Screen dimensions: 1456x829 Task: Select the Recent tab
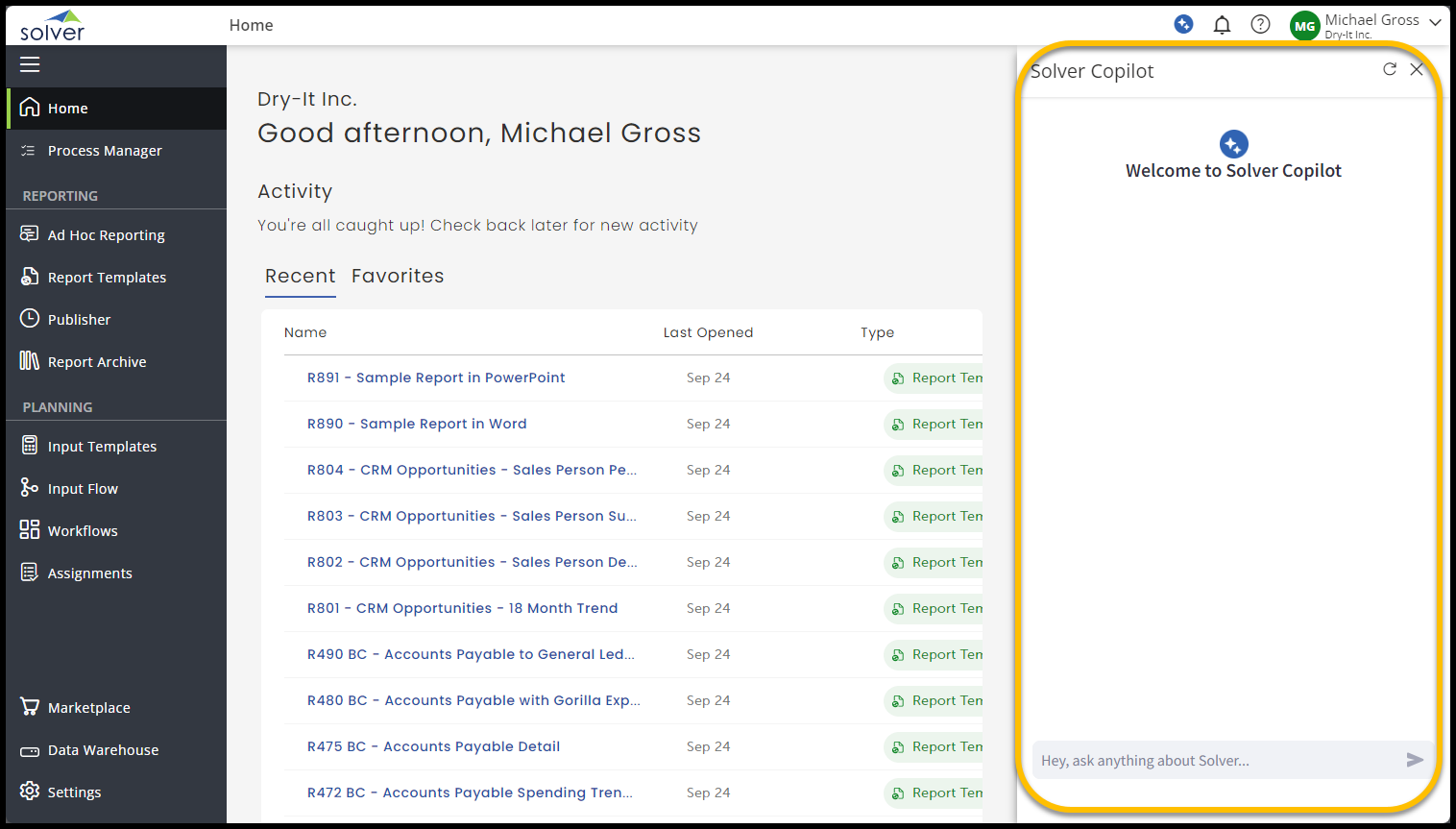point(300,277)
